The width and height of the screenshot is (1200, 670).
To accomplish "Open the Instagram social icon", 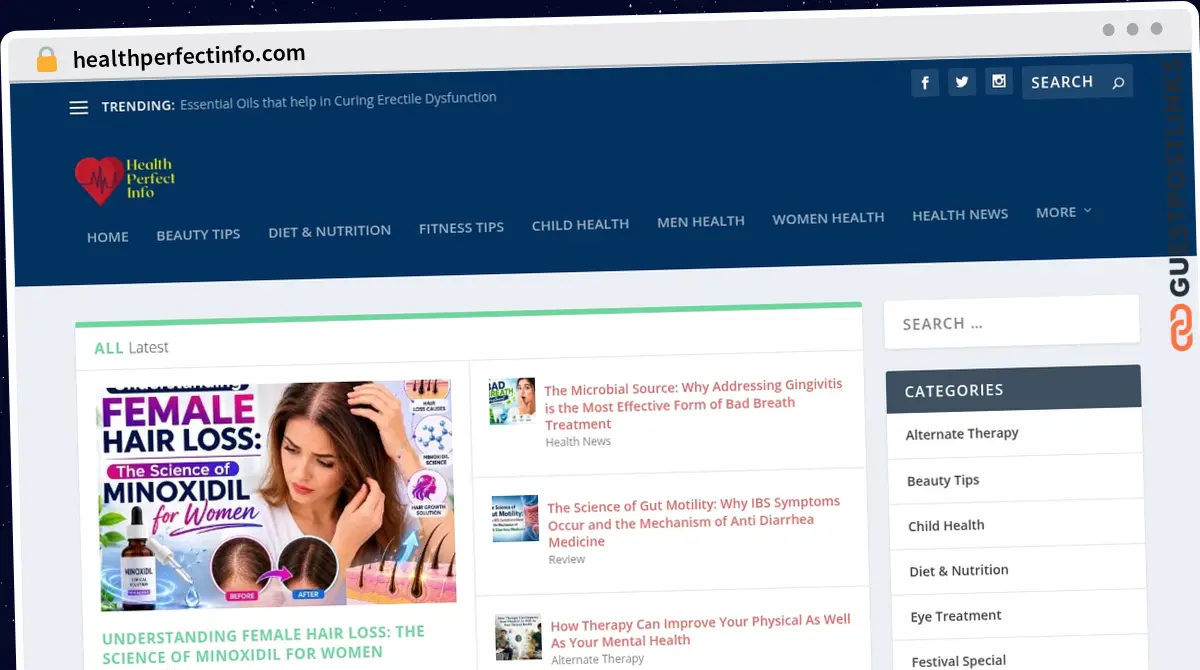I will coord(999,82).
